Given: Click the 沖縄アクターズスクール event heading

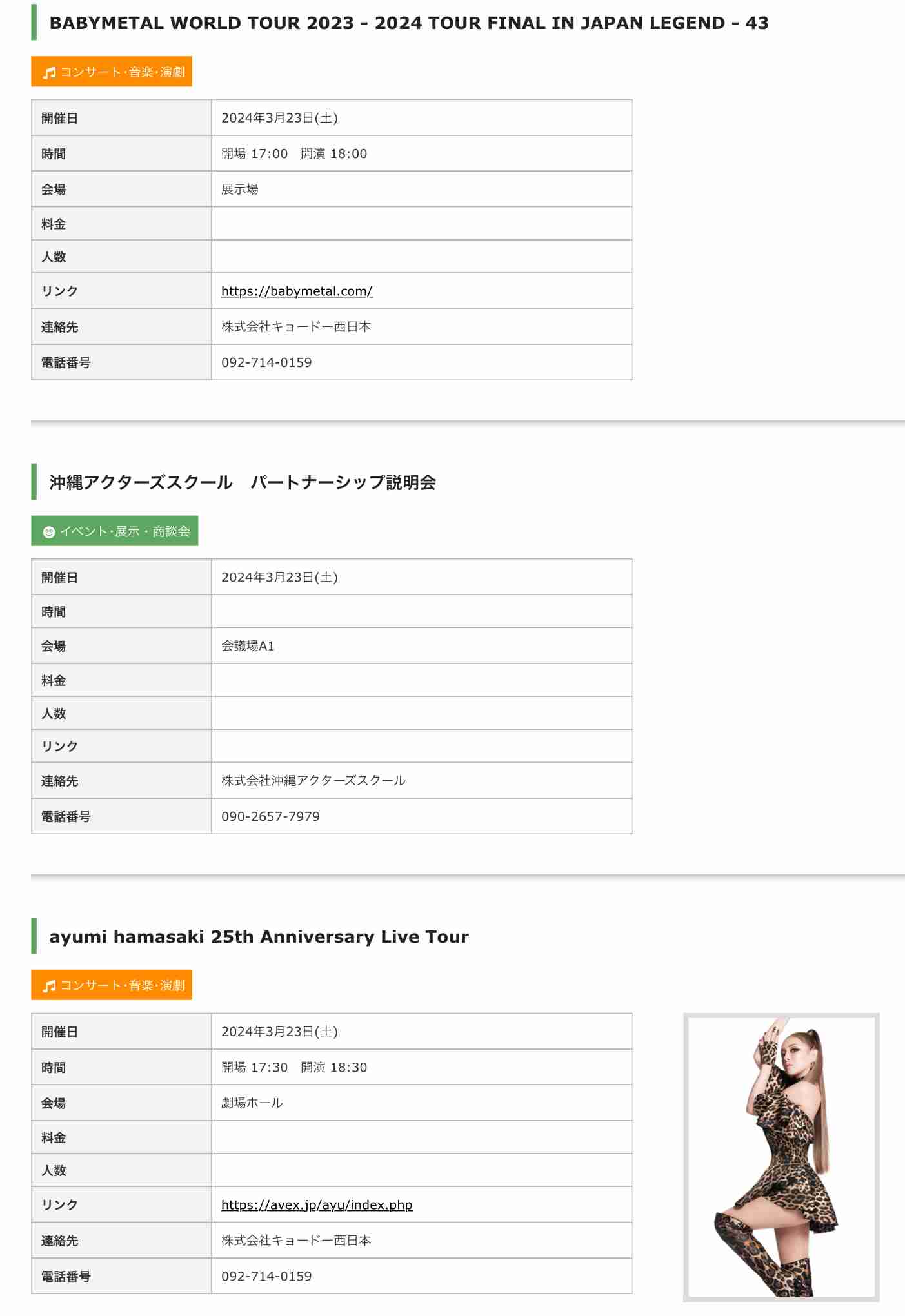Looking at the screenshot, I should (243, 482).
